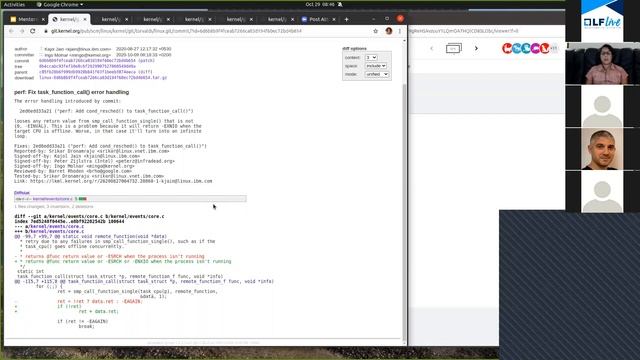
Task: Switch to the last kernel tab before Post At
Action: (277, 19)
